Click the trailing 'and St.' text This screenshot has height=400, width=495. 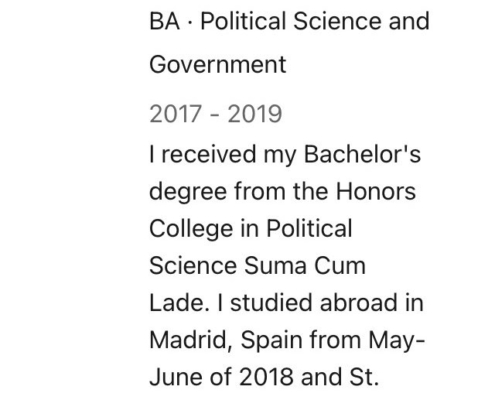click(x=340, y=377)
